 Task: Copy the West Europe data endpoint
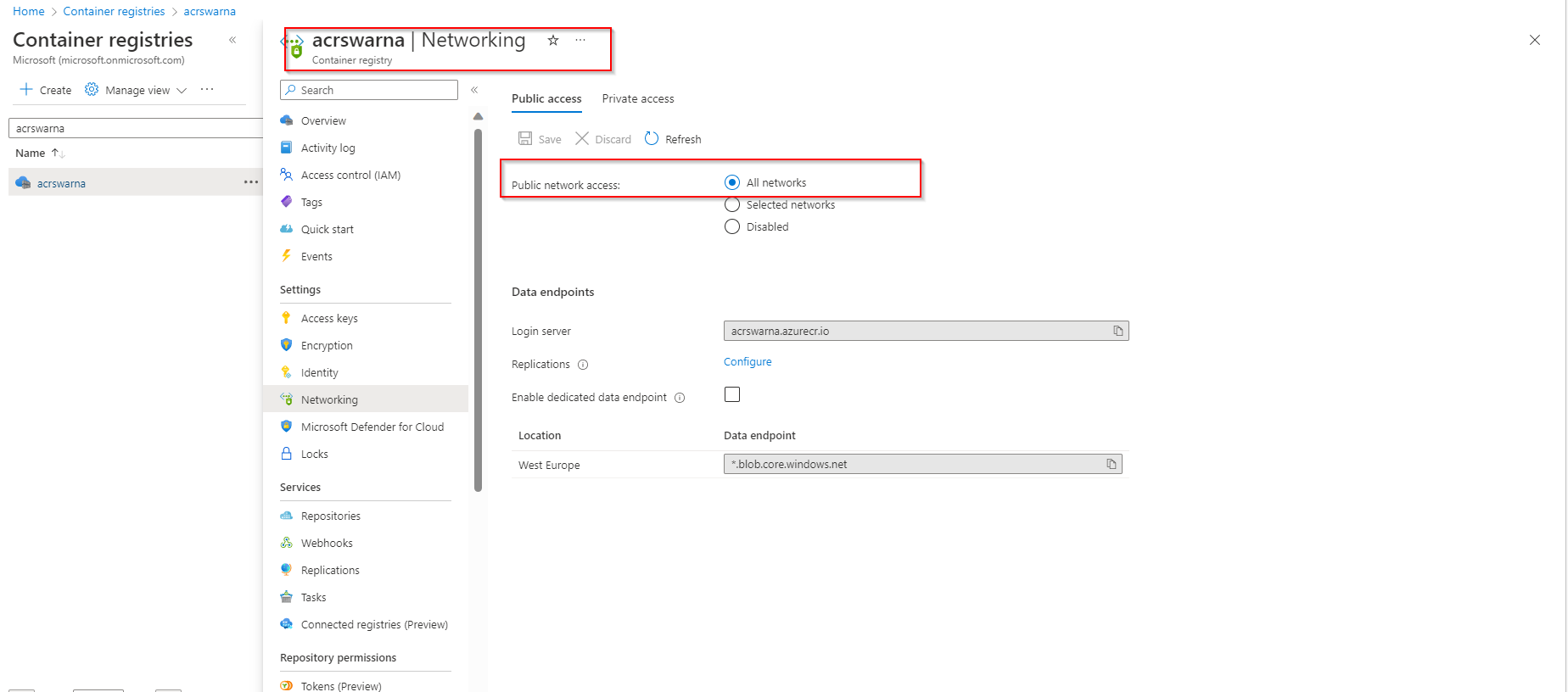tap(1111, 464)
